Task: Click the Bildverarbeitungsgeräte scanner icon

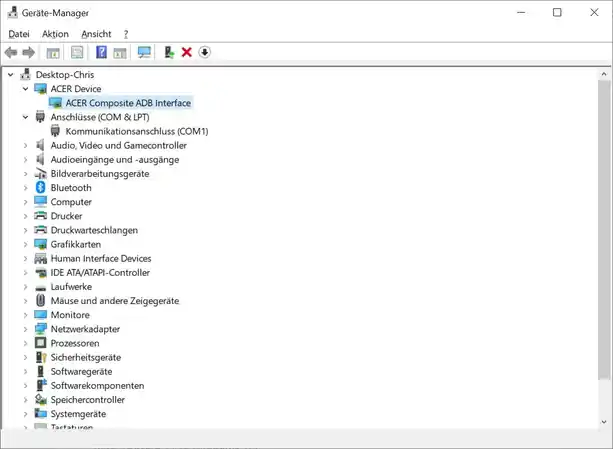Action: click(x=40, y=173)
